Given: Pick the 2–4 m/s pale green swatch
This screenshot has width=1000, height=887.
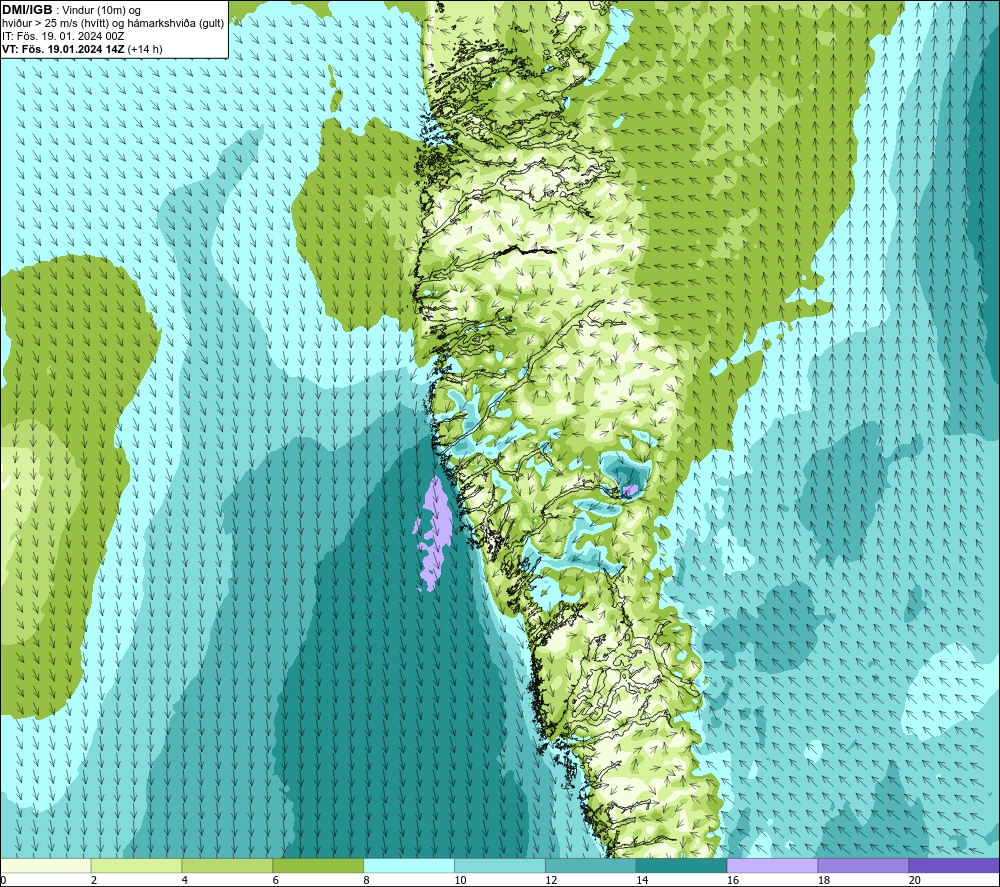Looking at the screenshot, I should click(136, 866).
